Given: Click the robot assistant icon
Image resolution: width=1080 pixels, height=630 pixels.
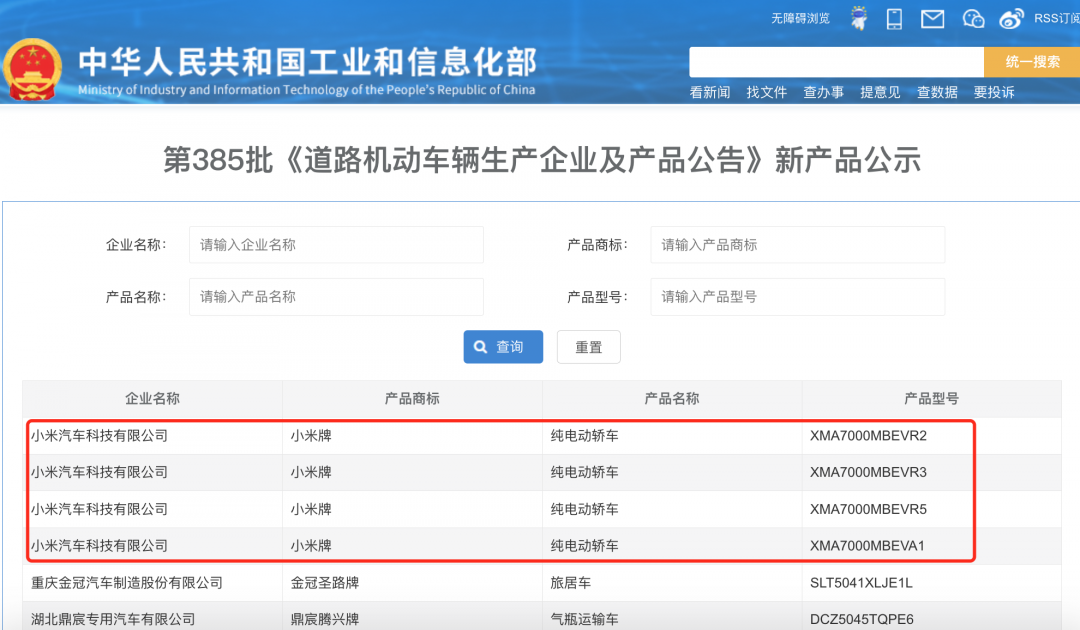Looking at the screenshot, I should point(858,18).
